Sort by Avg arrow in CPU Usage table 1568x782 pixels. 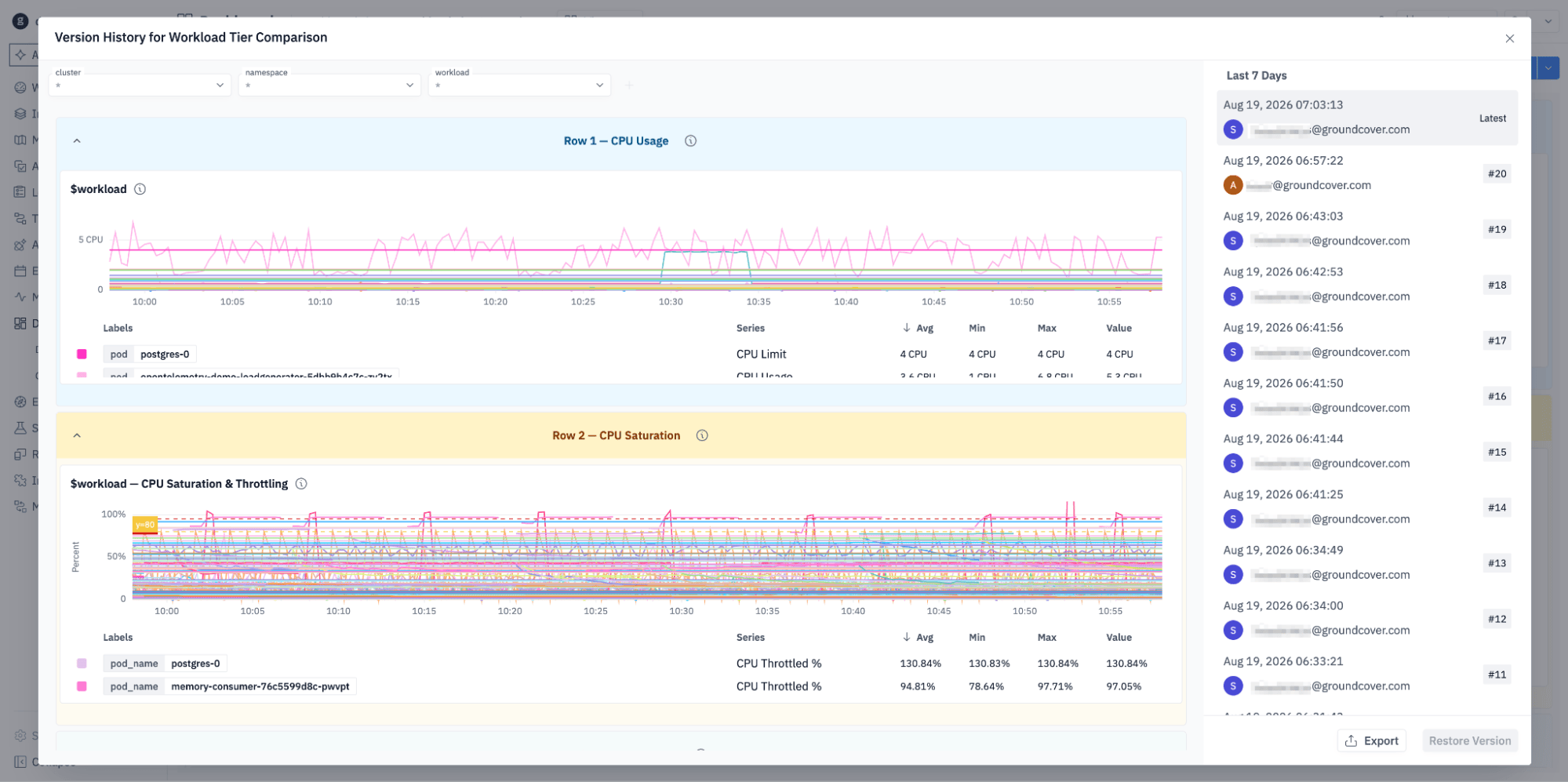point(906,328)
